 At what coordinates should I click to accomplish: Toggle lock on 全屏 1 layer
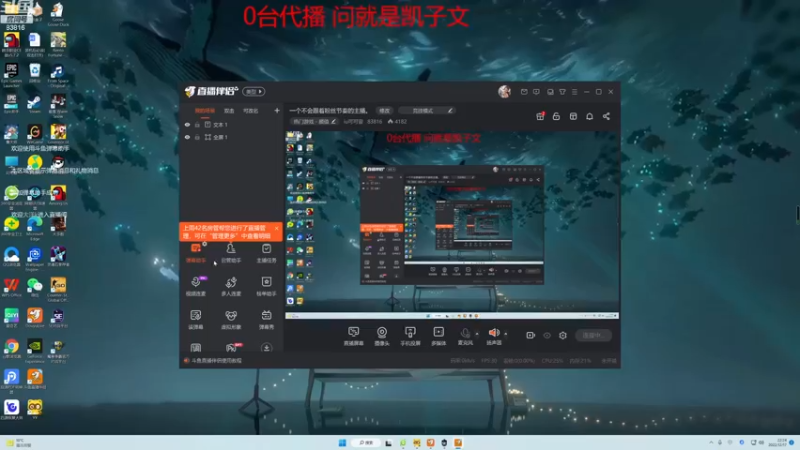coord(197,137)
